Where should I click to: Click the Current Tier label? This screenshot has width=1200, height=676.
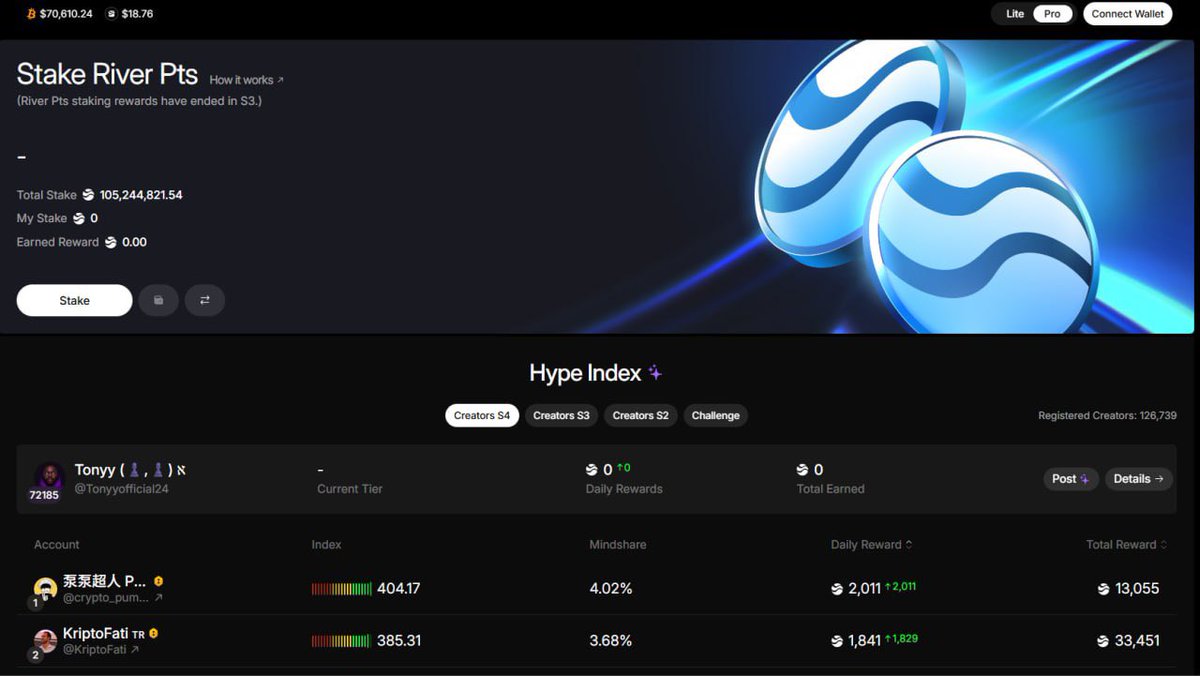click(350, 489)
